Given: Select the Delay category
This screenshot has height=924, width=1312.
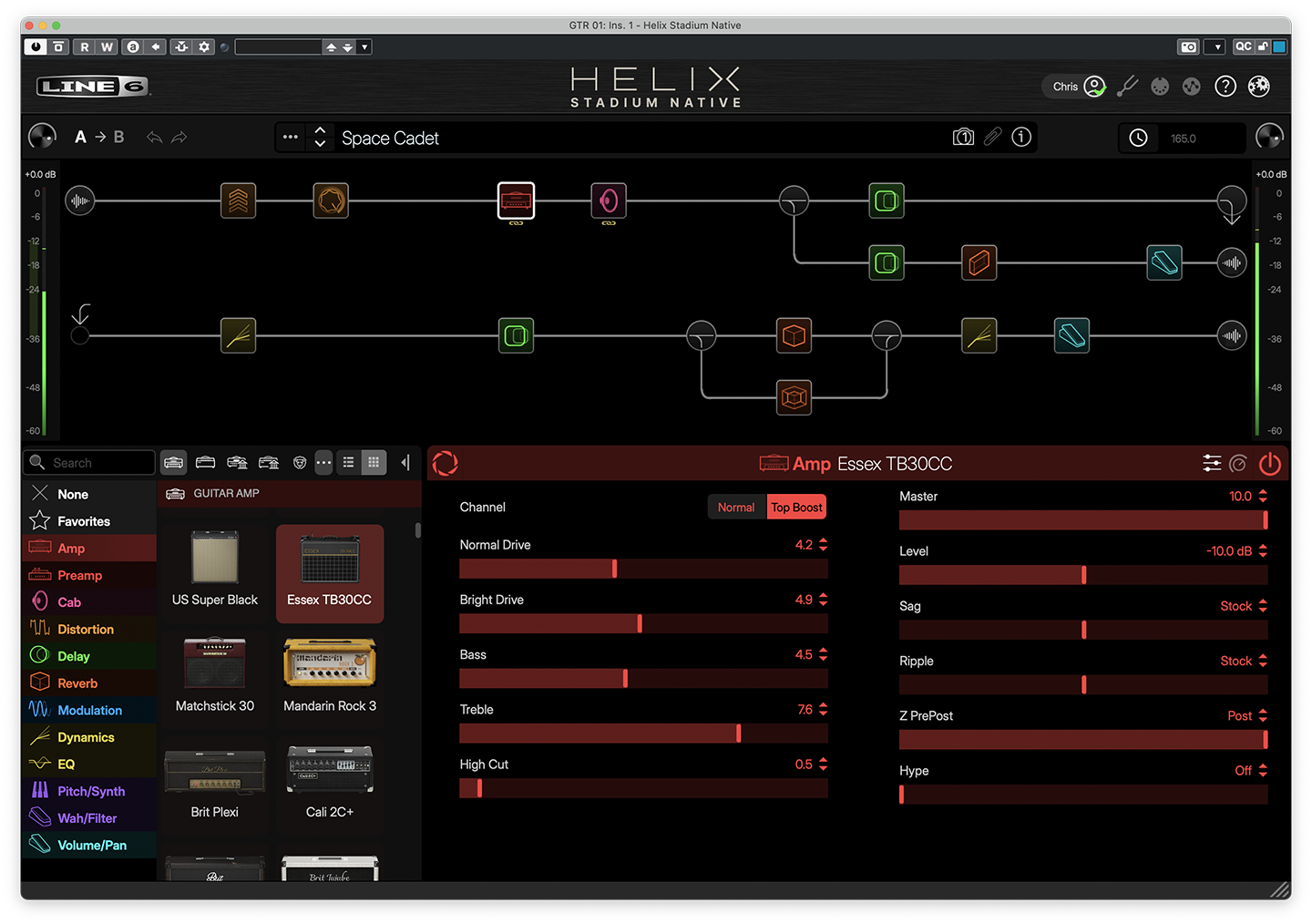Looking at the screenshot, I should pos(88,656).
